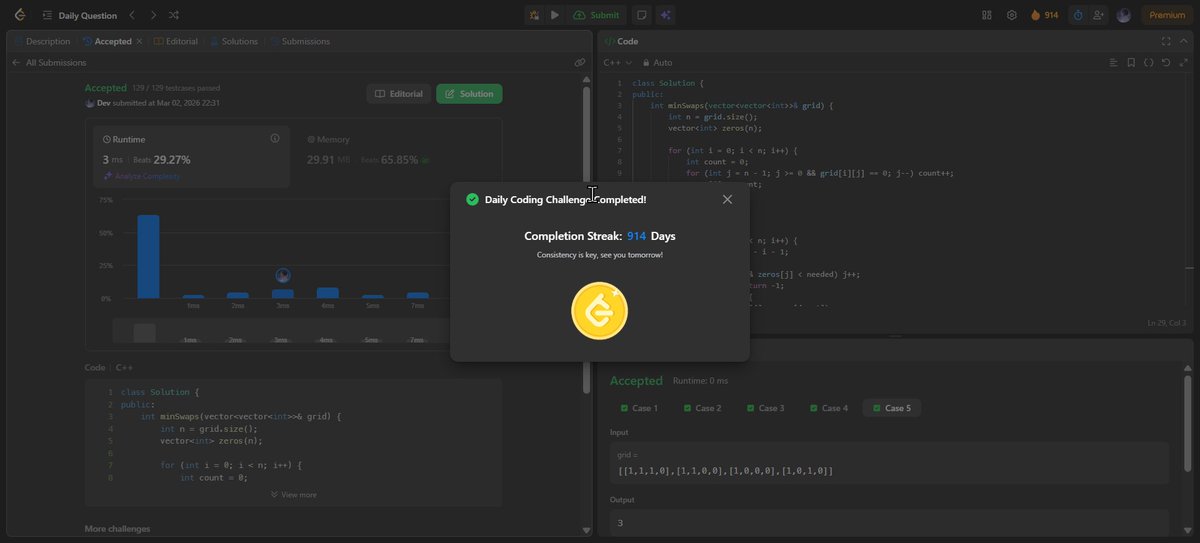Open the notes icon beside Submit

pyautogui.click(x=641, y=15)
